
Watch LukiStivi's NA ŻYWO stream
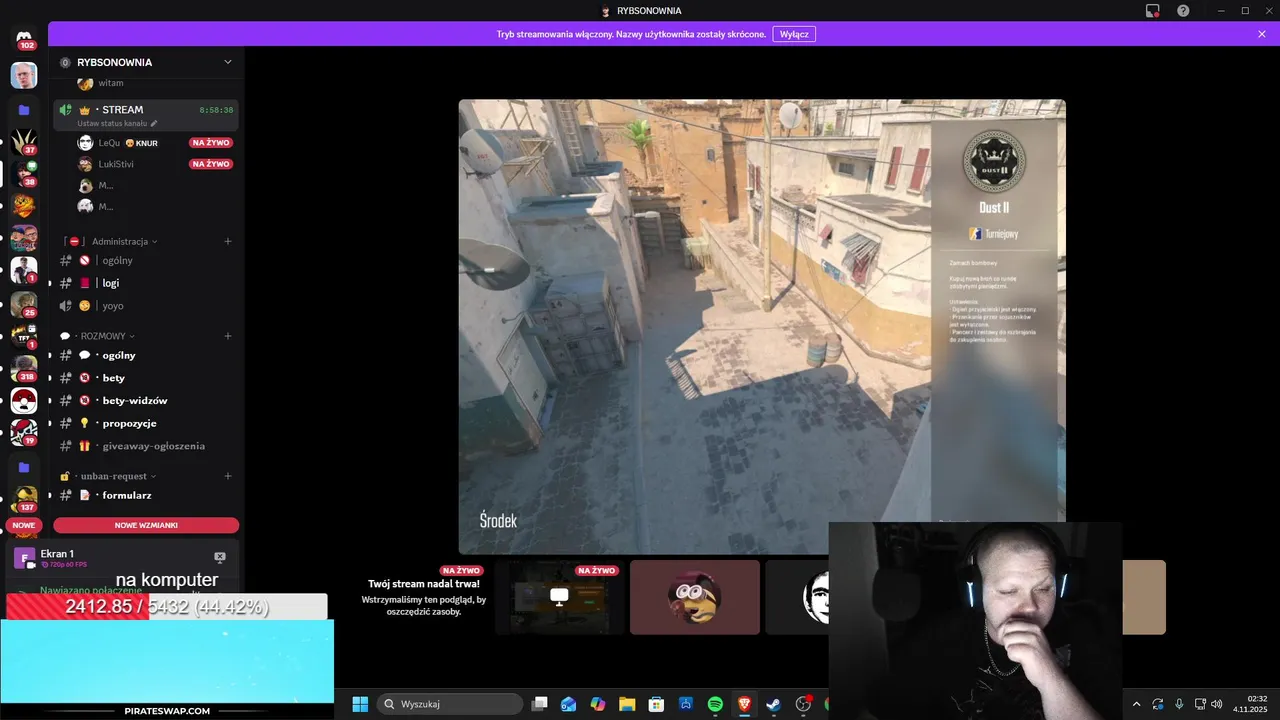(211, 164)
